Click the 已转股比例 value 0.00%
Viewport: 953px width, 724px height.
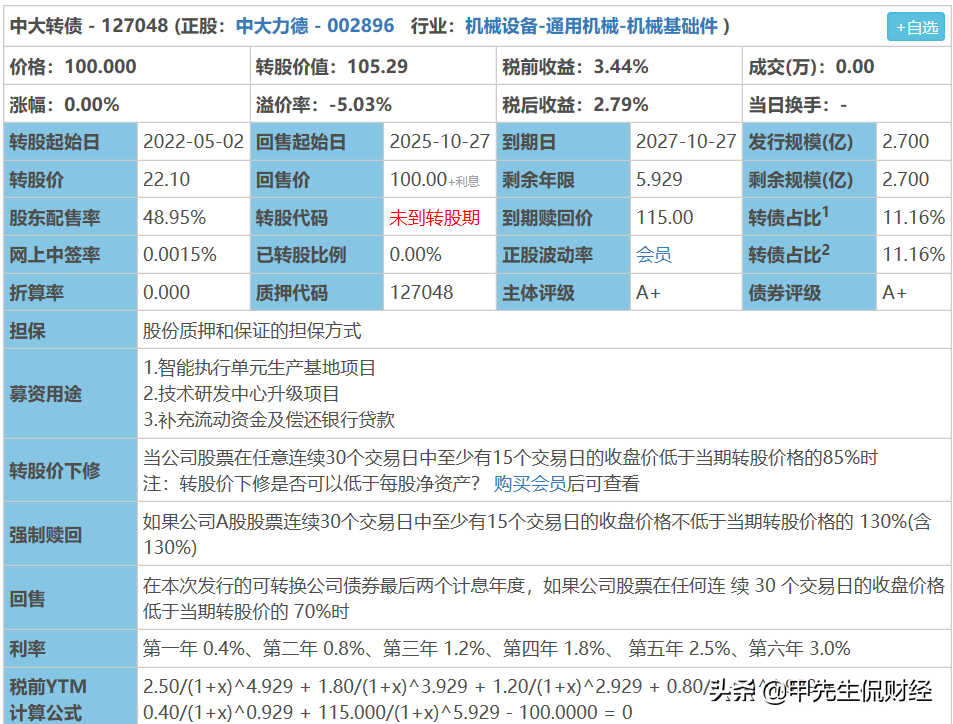click(416, 255)
